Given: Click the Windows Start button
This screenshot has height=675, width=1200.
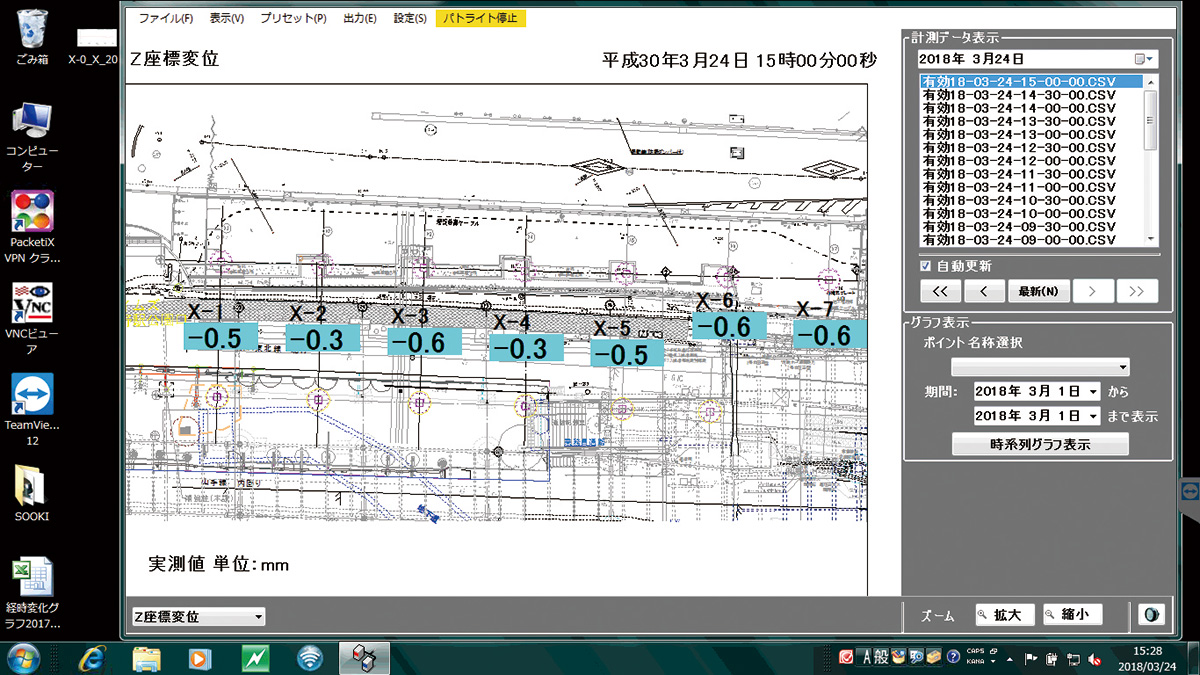Looking at the screenshot, I should 23,658.
